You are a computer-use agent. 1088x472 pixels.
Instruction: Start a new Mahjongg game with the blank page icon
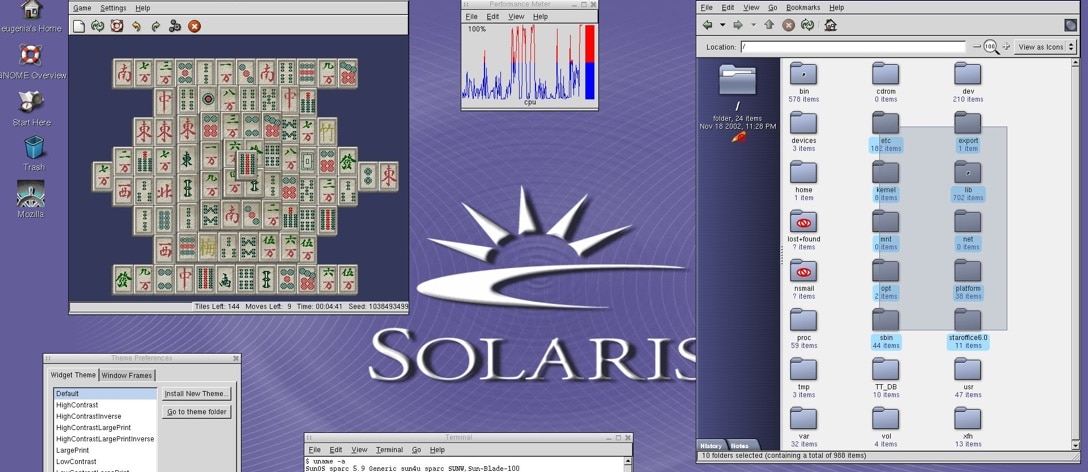tap(79, 26)
